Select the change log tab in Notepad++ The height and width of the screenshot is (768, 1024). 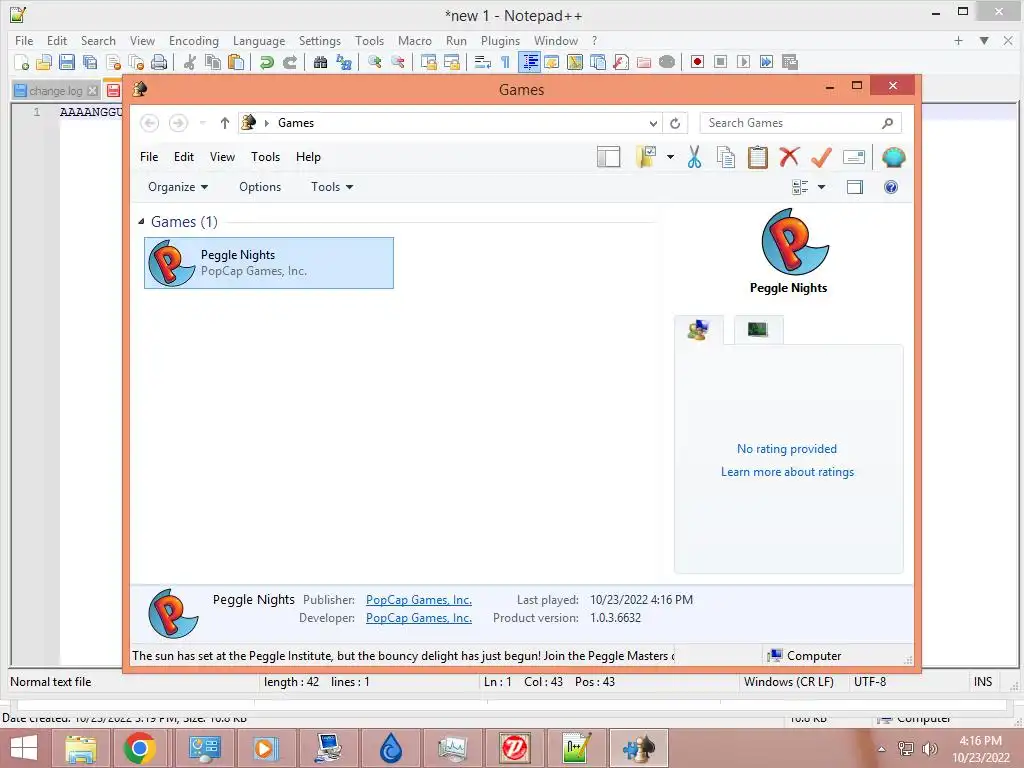click(56, 91)
